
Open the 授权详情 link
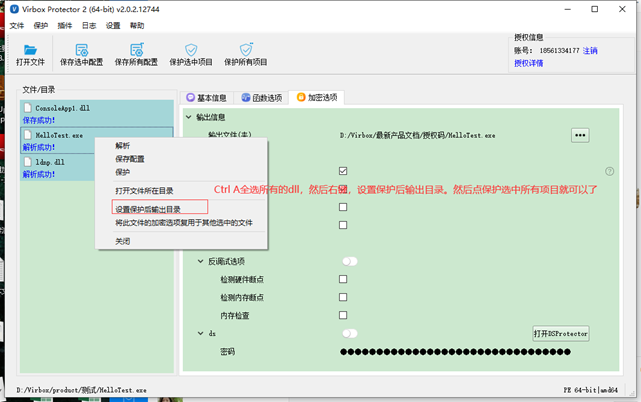pyautogui.click(x=529, y=63)
